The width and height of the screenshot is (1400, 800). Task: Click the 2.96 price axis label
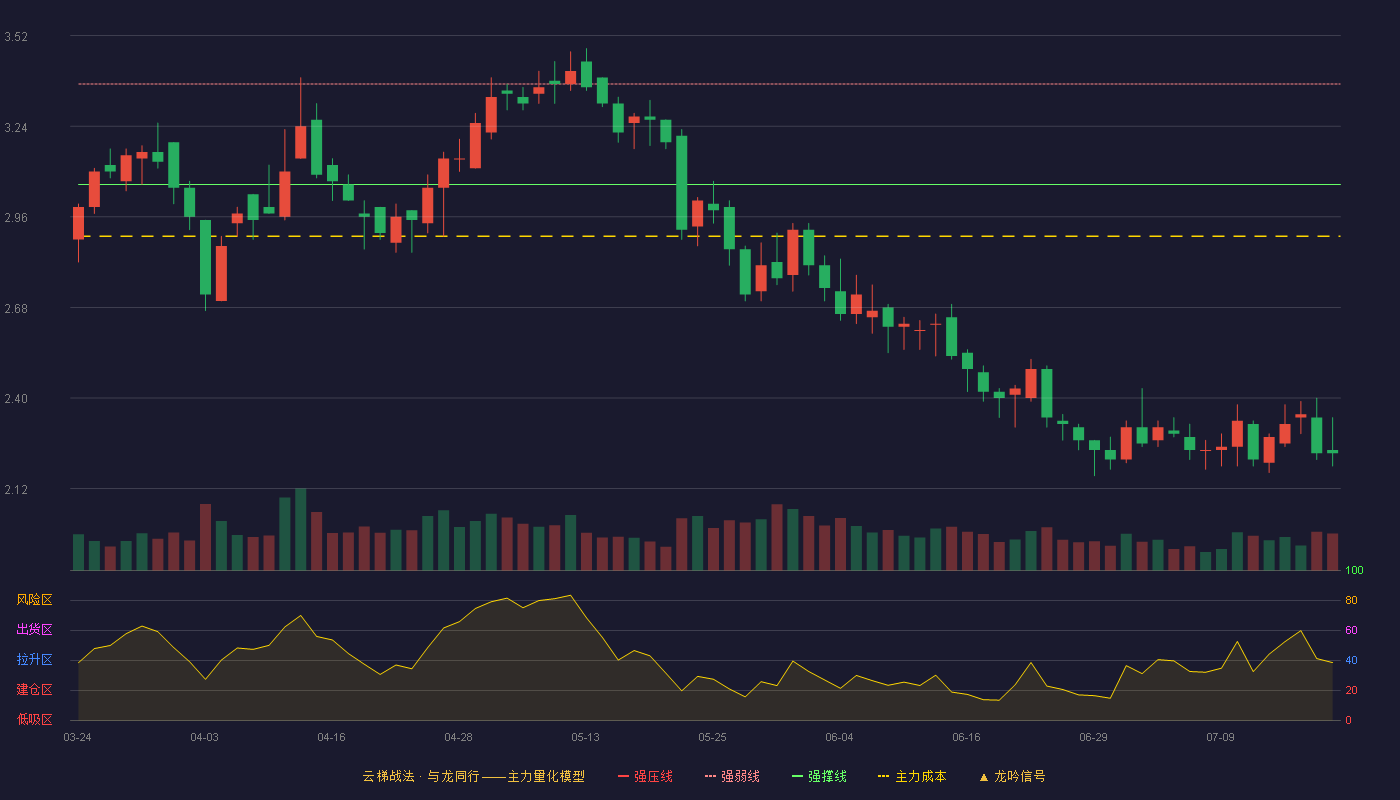(16, 218)
